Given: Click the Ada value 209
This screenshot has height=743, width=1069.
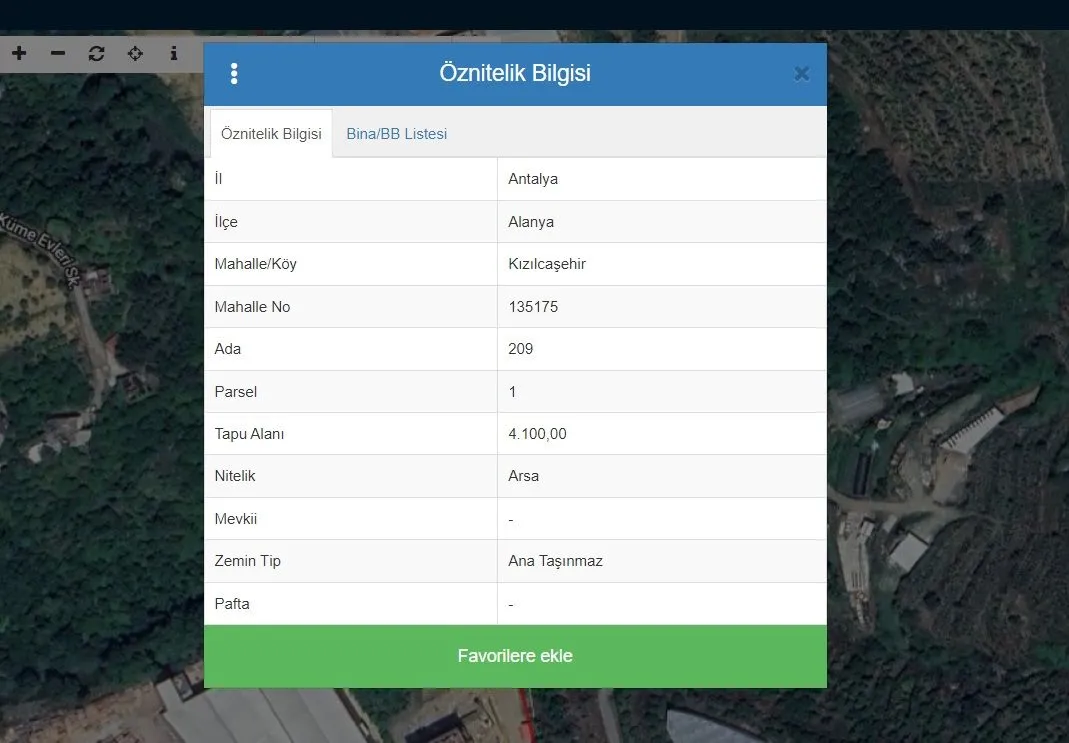Looking at the screenshot, I should coord(521,349).
